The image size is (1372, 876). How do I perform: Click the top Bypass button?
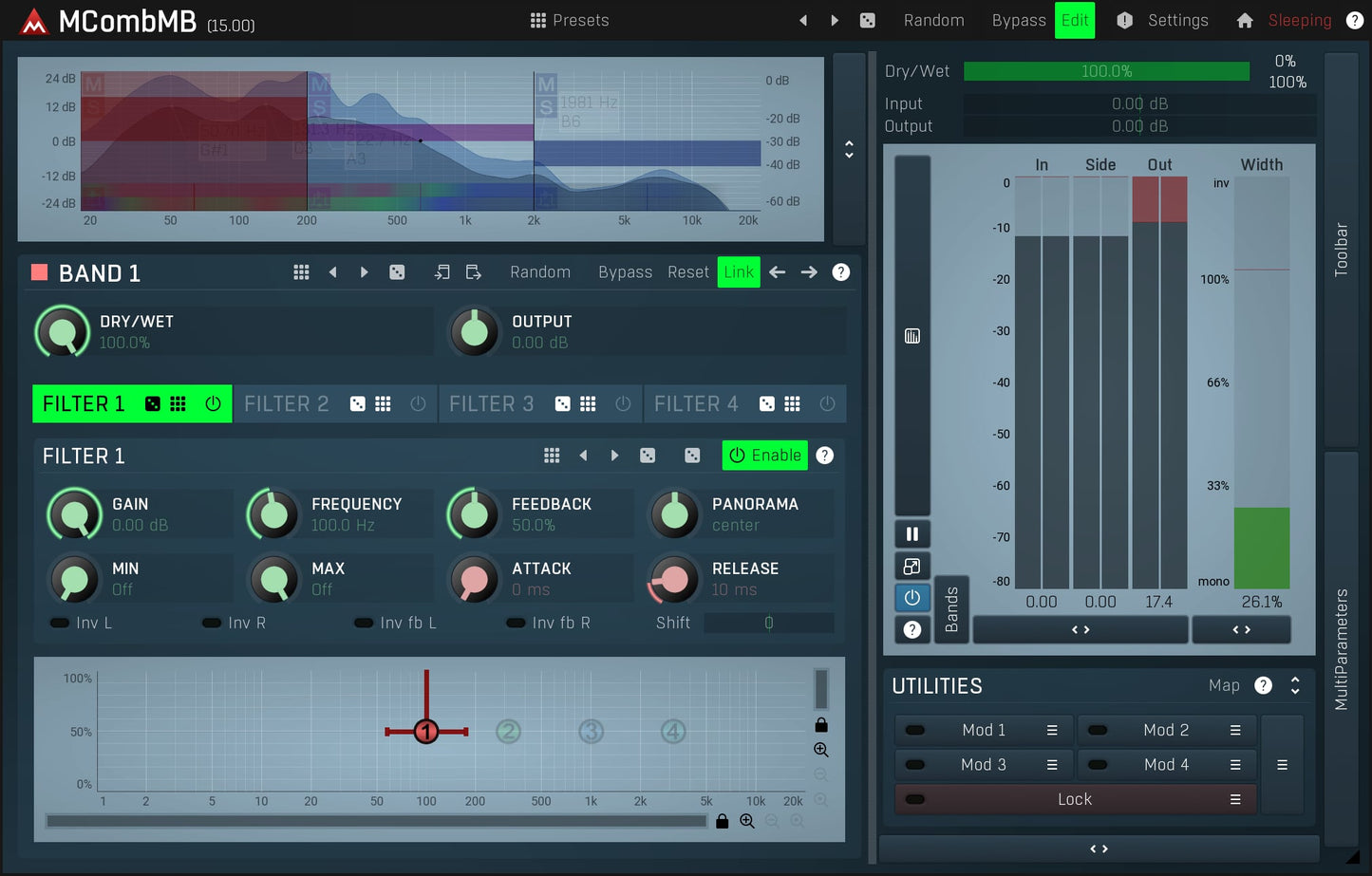(1018, 21)
